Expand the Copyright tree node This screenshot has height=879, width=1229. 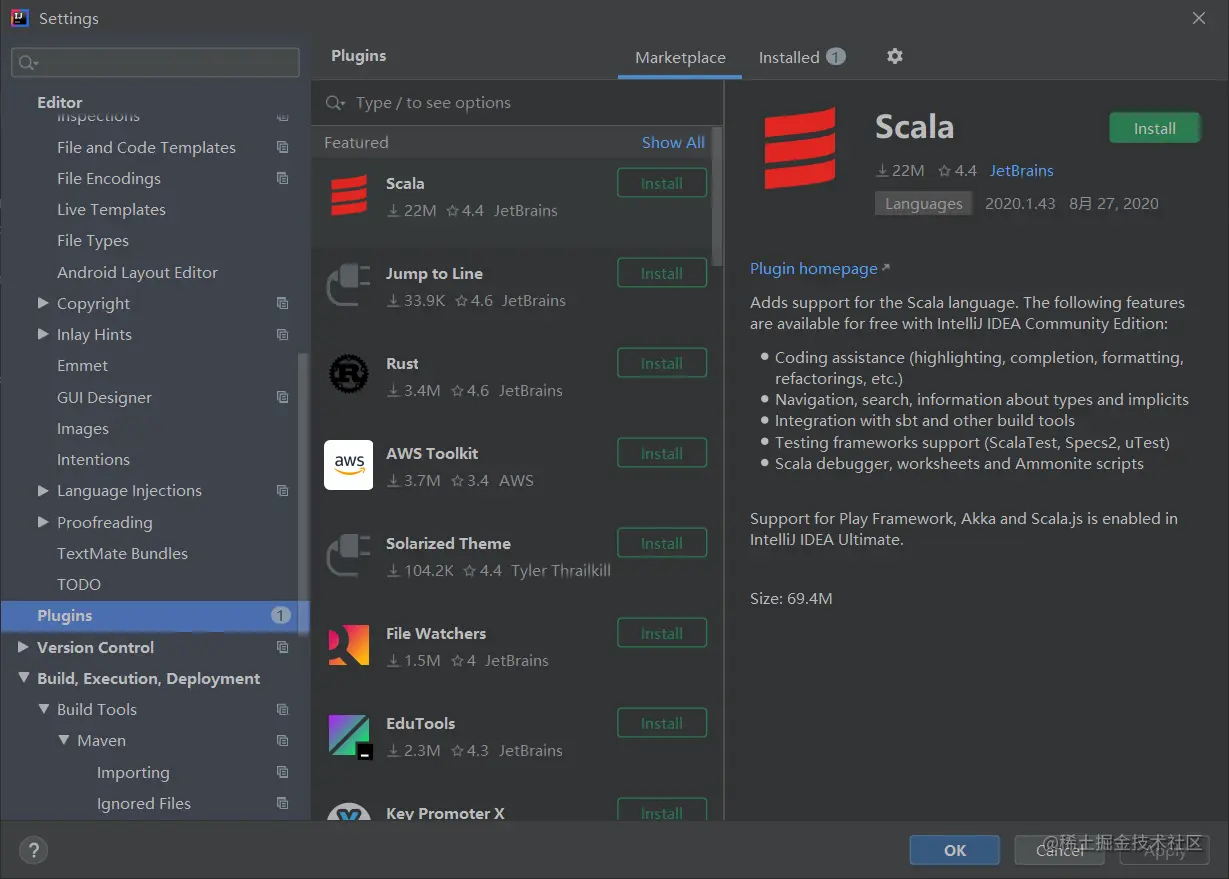pyautogui.click(x=43, y=303)
